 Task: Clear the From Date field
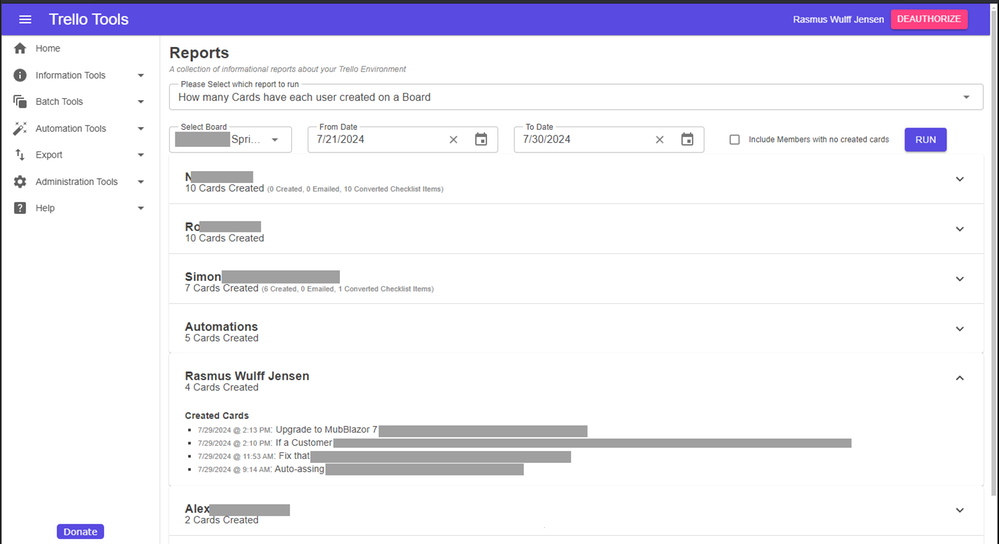click(x=453, y=140)
